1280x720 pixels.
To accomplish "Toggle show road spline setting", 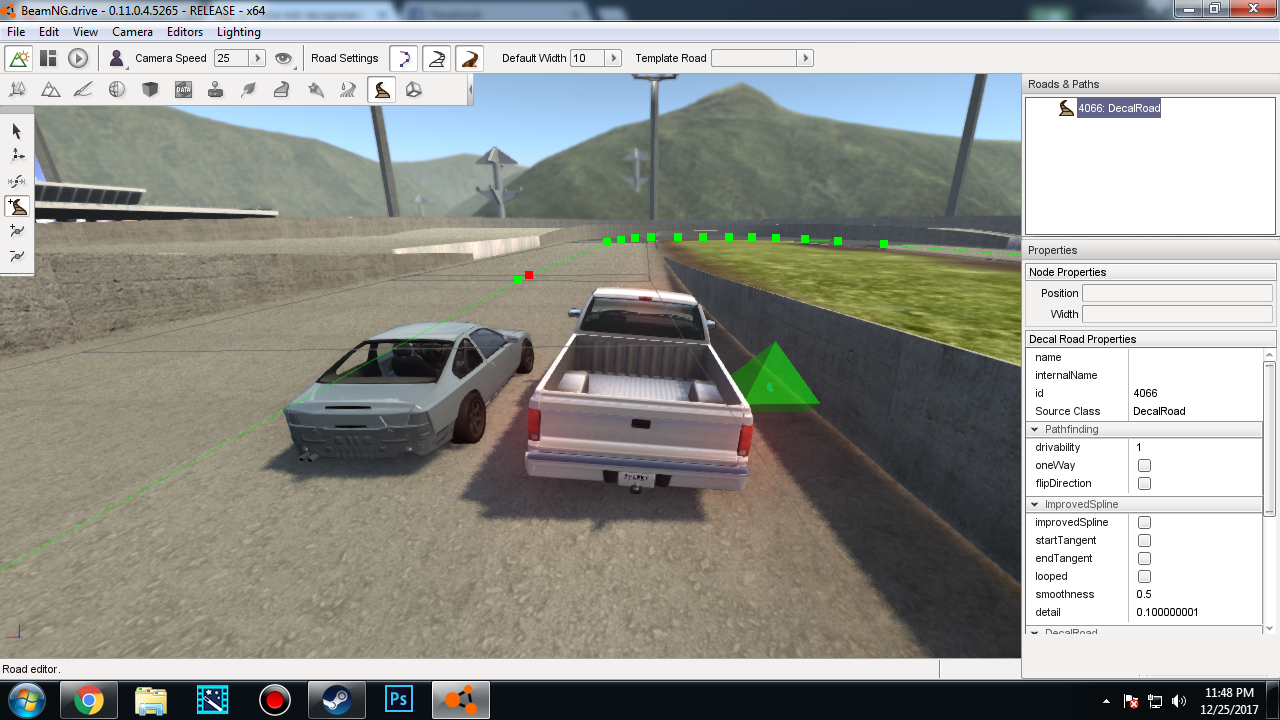I will 402,58.
